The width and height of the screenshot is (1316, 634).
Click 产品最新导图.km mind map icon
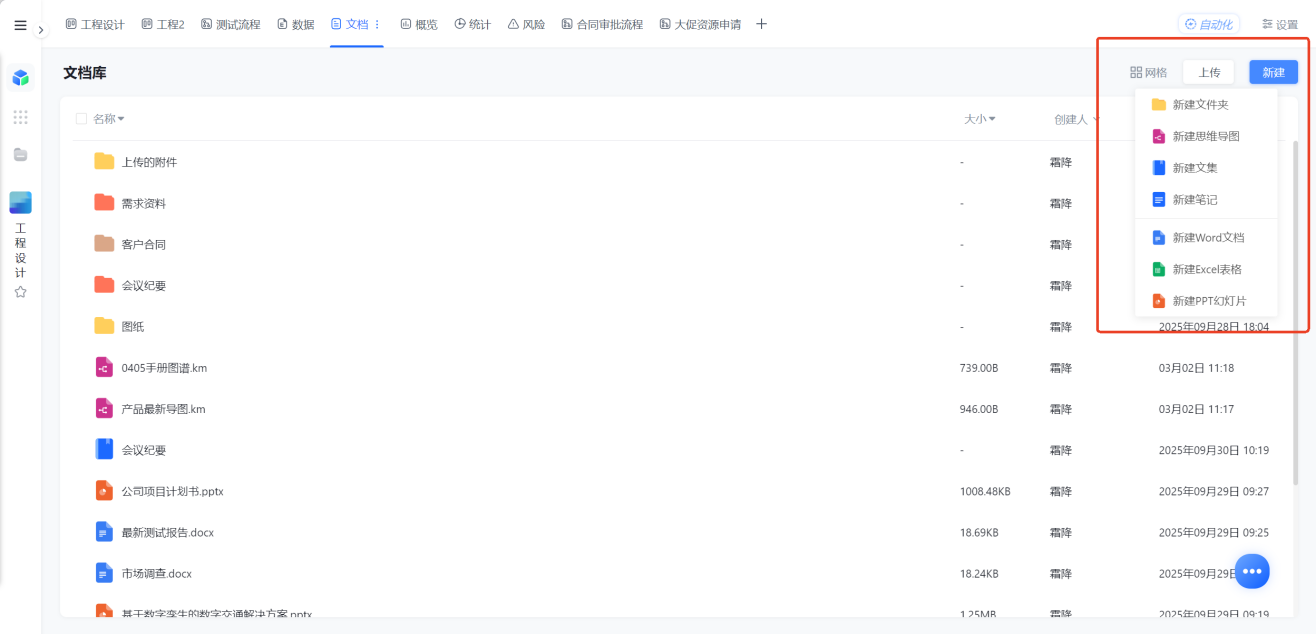click(104, 408)
